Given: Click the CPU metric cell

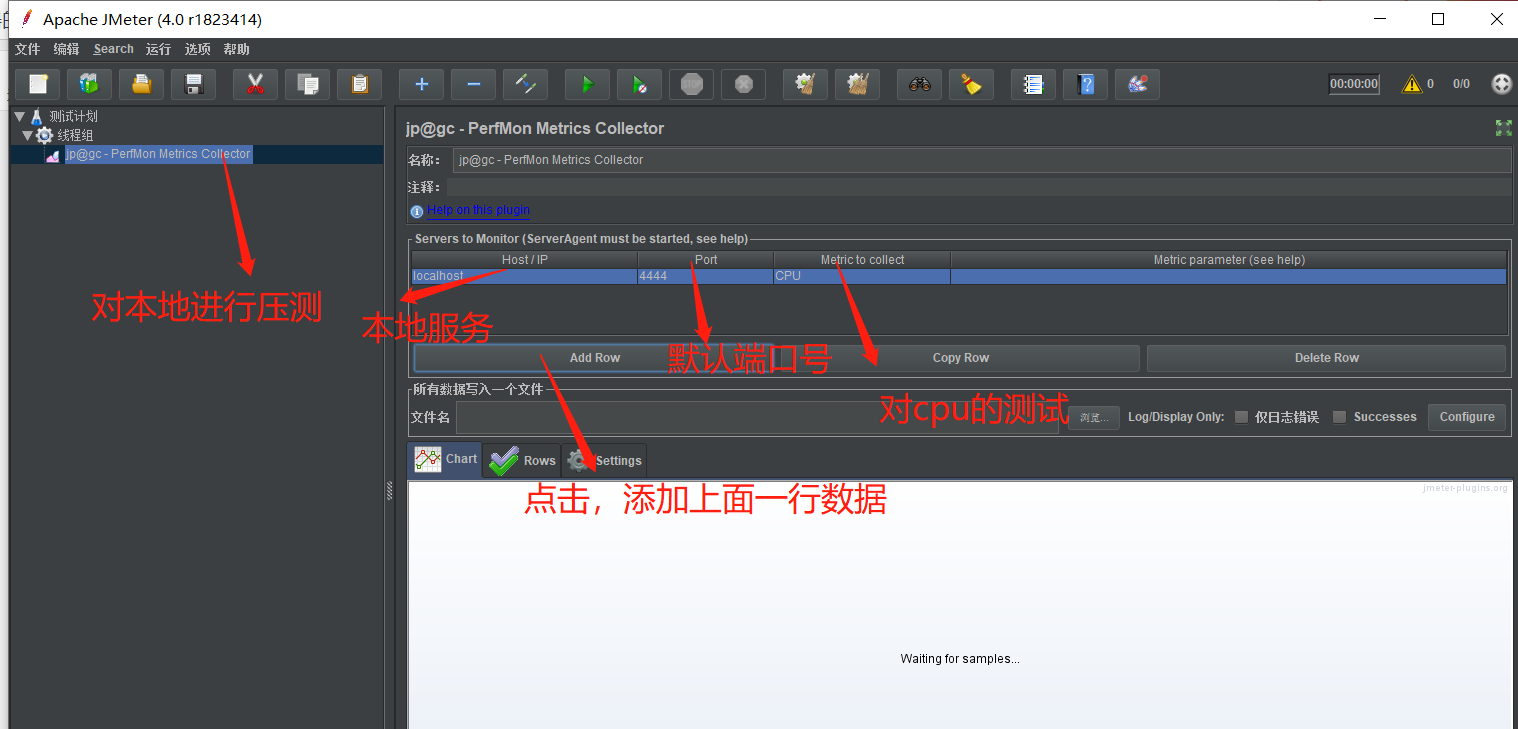Looking at the screenshot, I should click(862, 276).
